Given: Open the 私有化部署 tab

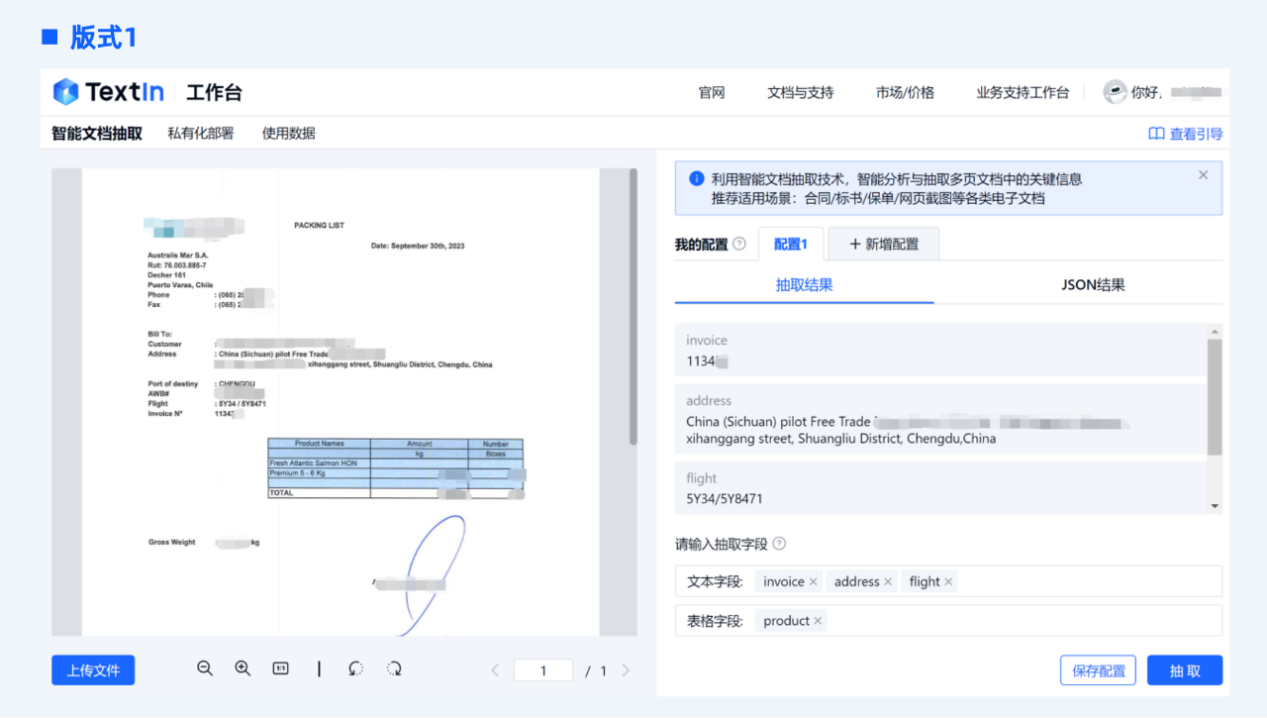Looking at the screenshot, I should (200, 133).
